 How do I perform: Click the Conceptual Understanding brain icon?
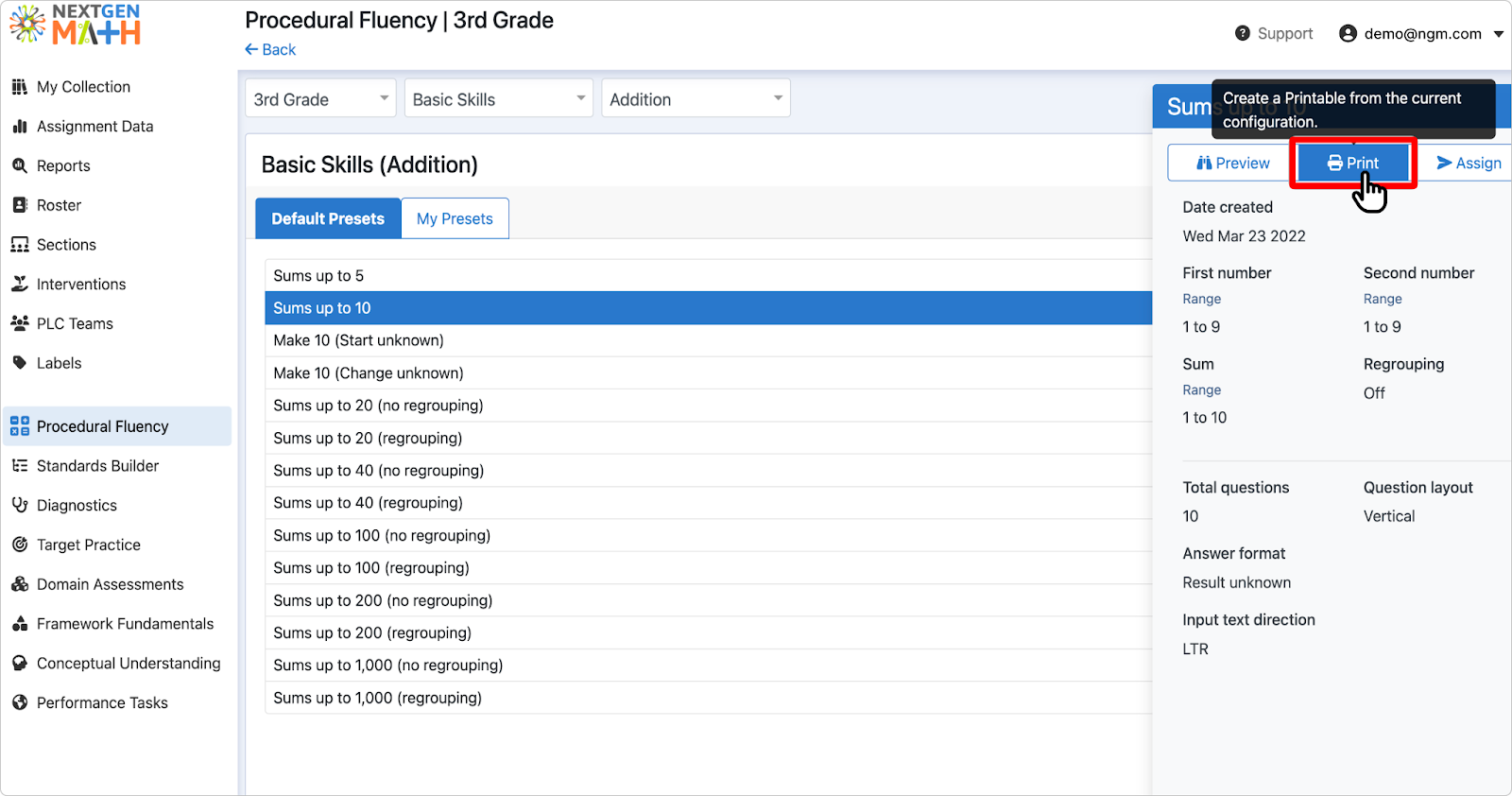[x=19, y=664]
